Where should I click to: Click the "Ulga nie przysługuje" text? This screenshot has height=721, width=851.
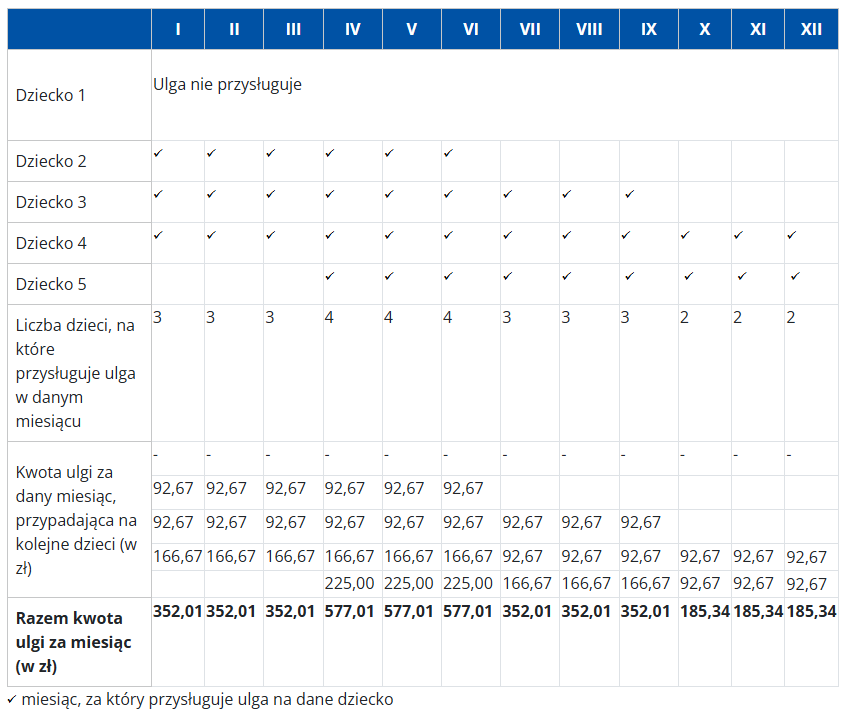227,84
